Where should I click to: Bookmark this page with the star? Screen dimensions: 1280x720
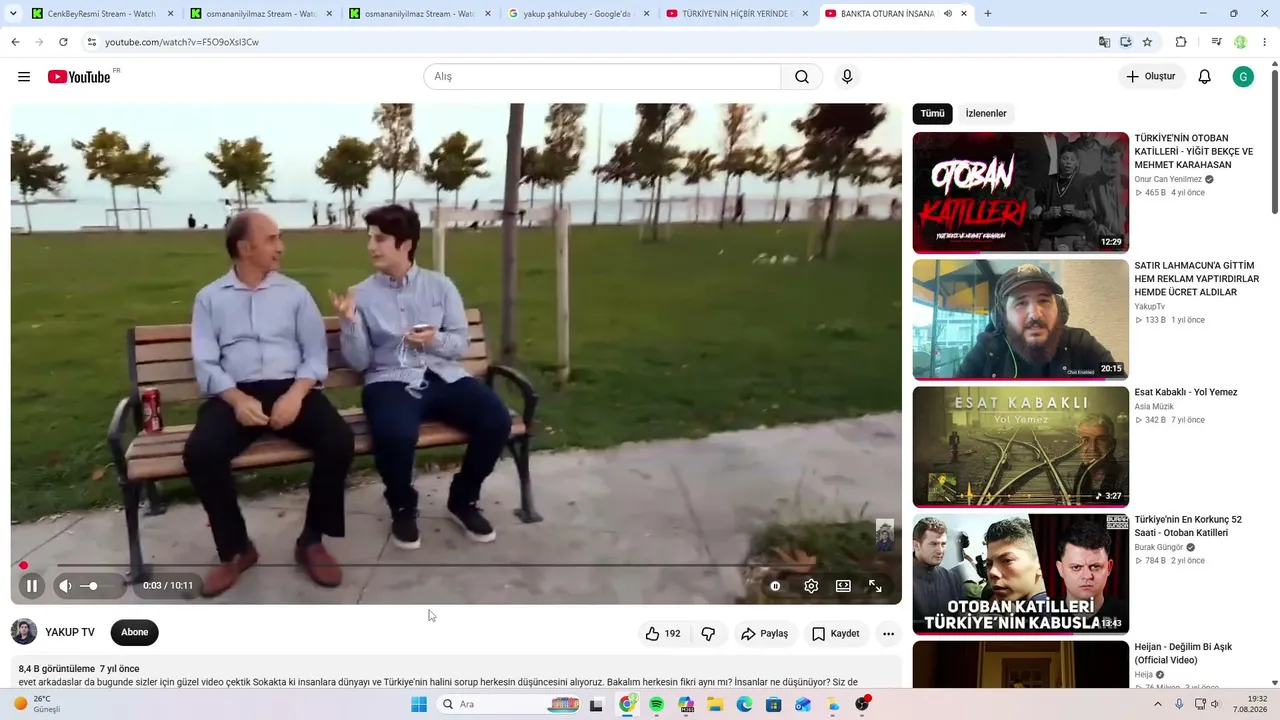click(x=1147, y=42)
